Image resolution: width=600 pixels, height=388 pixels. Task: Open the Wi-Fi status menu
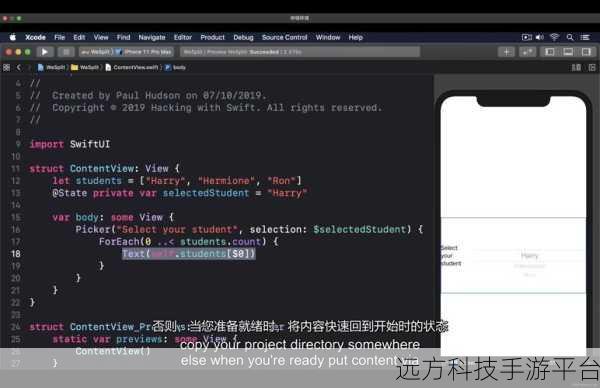(554, 37)
